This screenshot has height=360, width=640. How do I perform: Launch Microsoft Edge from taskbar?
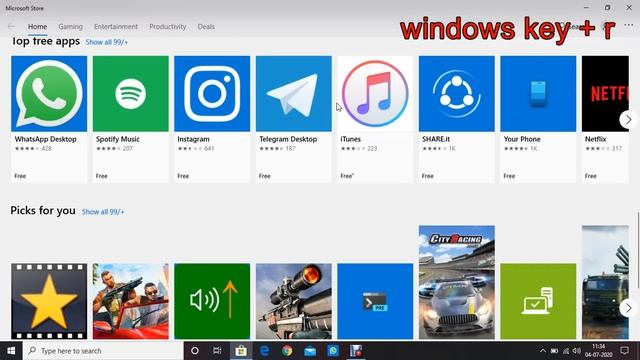tap(264, 351)
